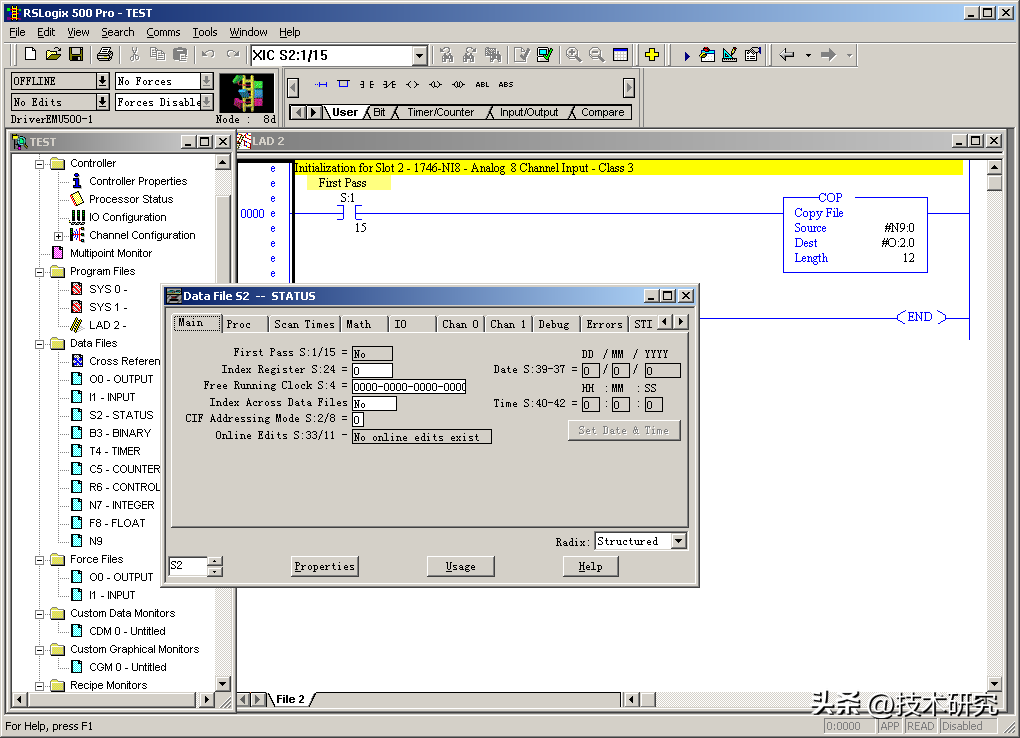Click the Zoom In magnifier icon
This screenshot has height=738, width=1020.
pyautogui.click(x=573, y=55)
